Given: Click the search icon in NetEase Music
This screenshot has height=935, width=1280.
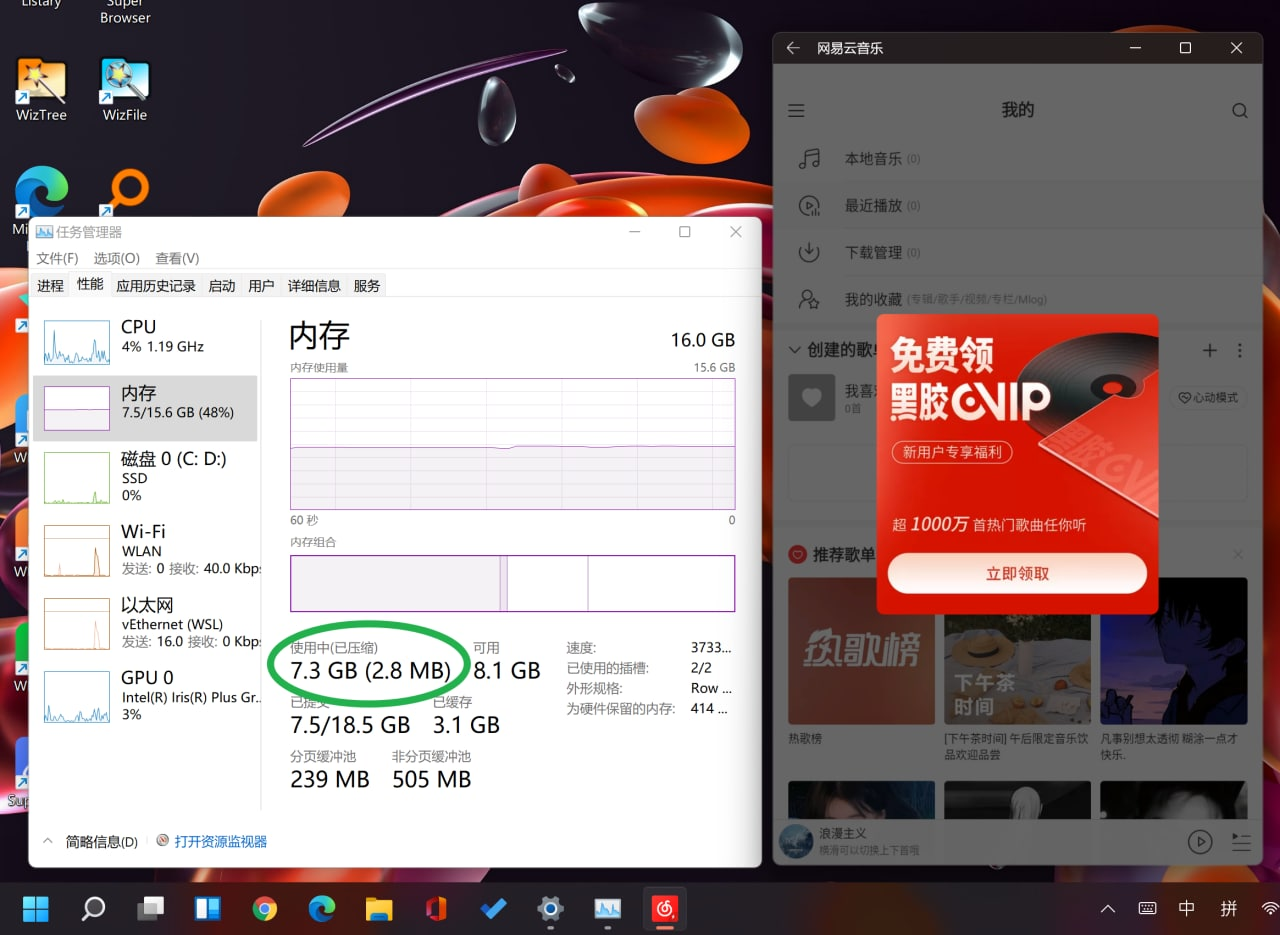Looking at the screenshot, I should pos(1239,111).
